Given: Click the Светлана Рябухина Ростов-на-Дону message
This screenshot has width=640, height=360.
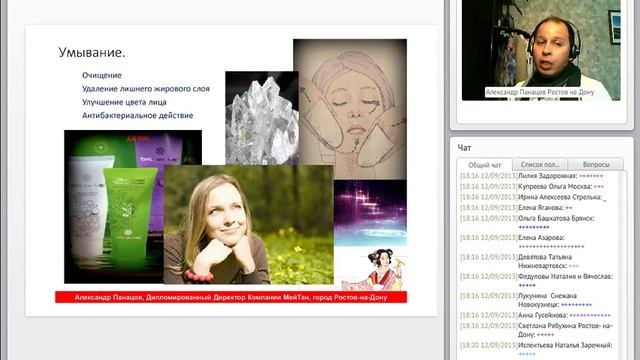Looking at the screenshot, I should tap(536, 330).
